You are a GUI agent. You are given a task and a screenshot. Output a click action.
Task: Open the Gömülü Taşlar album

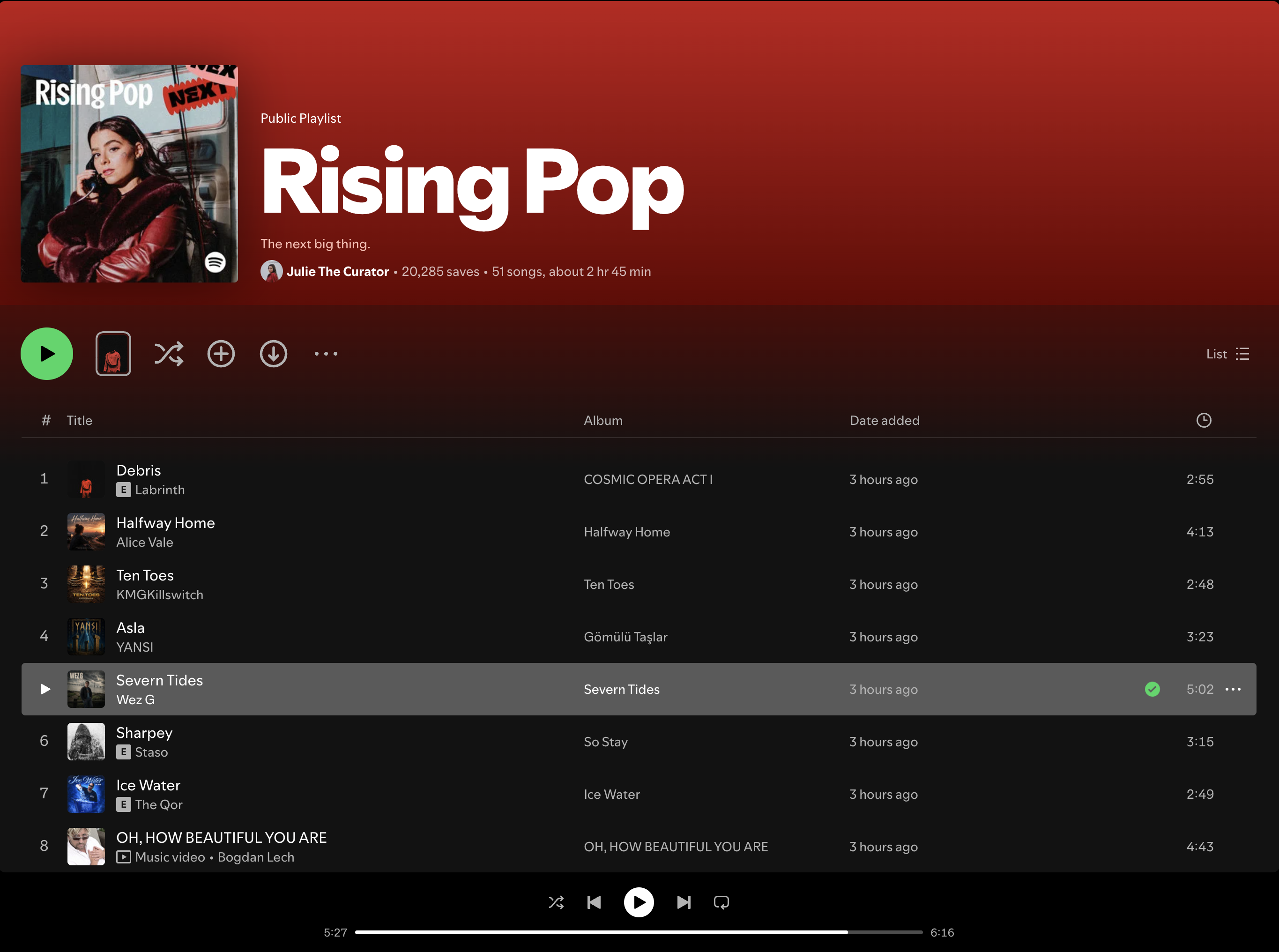click(x=625, y=637)
